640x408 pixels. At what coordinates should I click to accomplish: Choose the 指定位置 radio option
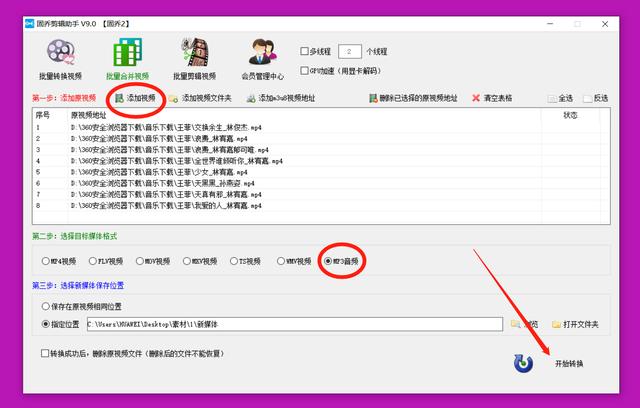coord(45,324)
